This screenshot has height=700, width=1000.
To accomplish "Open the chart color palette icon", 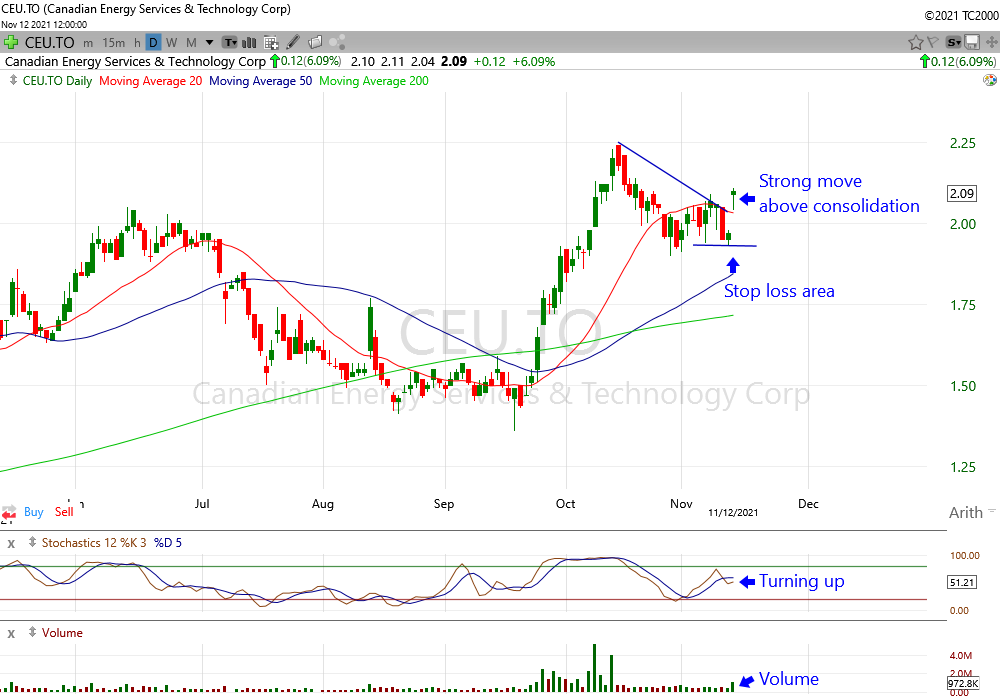I will click(x=990, y=80).
